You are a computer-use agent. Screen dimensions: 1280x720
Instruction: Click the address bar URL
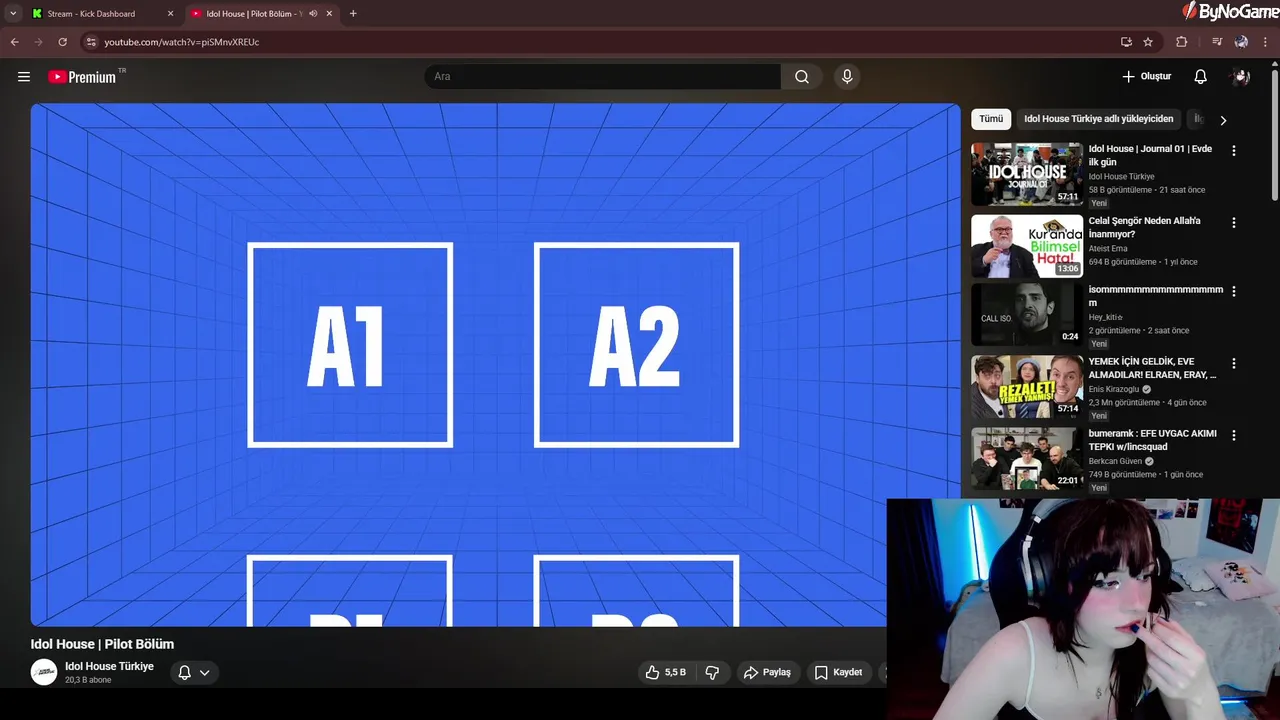(x=181, y=42)
